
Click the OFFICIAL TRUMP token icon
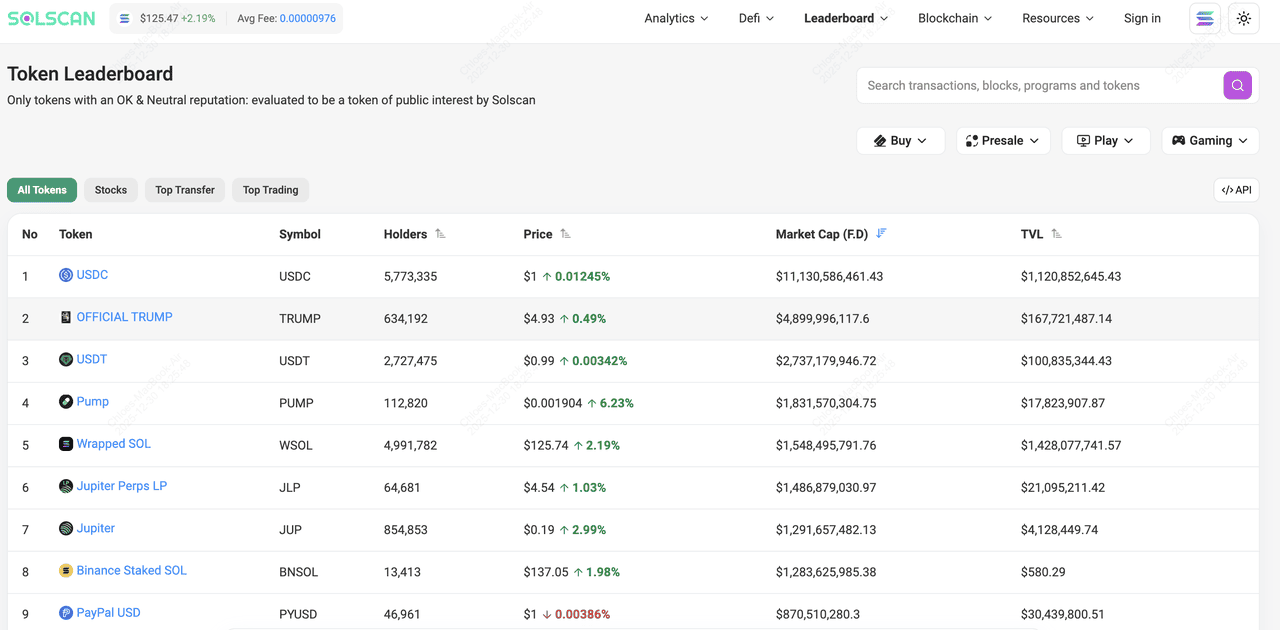click(x=66, y=317)
